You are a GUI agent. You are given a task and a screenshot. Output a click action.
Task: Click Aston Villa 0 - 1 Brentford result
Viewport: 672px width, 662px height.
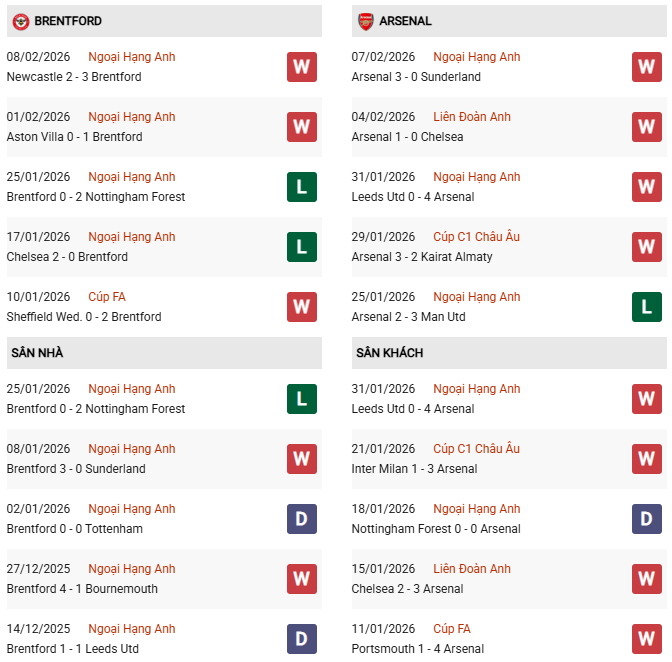74,137
